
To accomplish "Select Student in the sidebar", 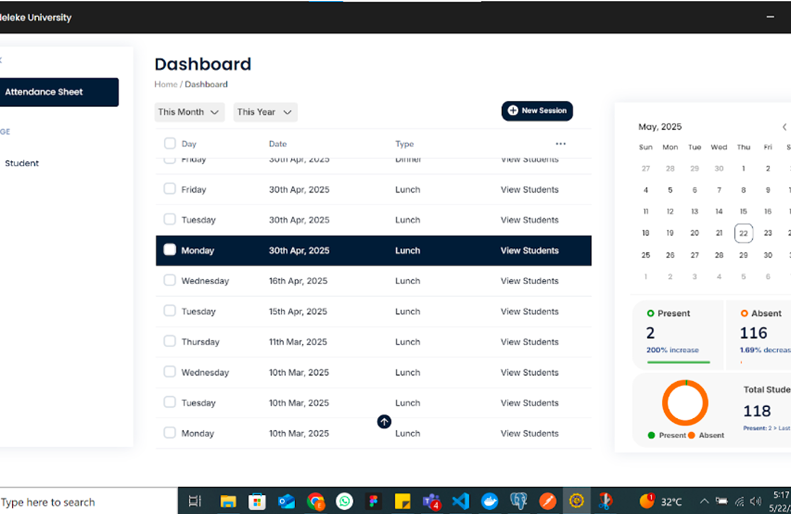I will (22, 163).
